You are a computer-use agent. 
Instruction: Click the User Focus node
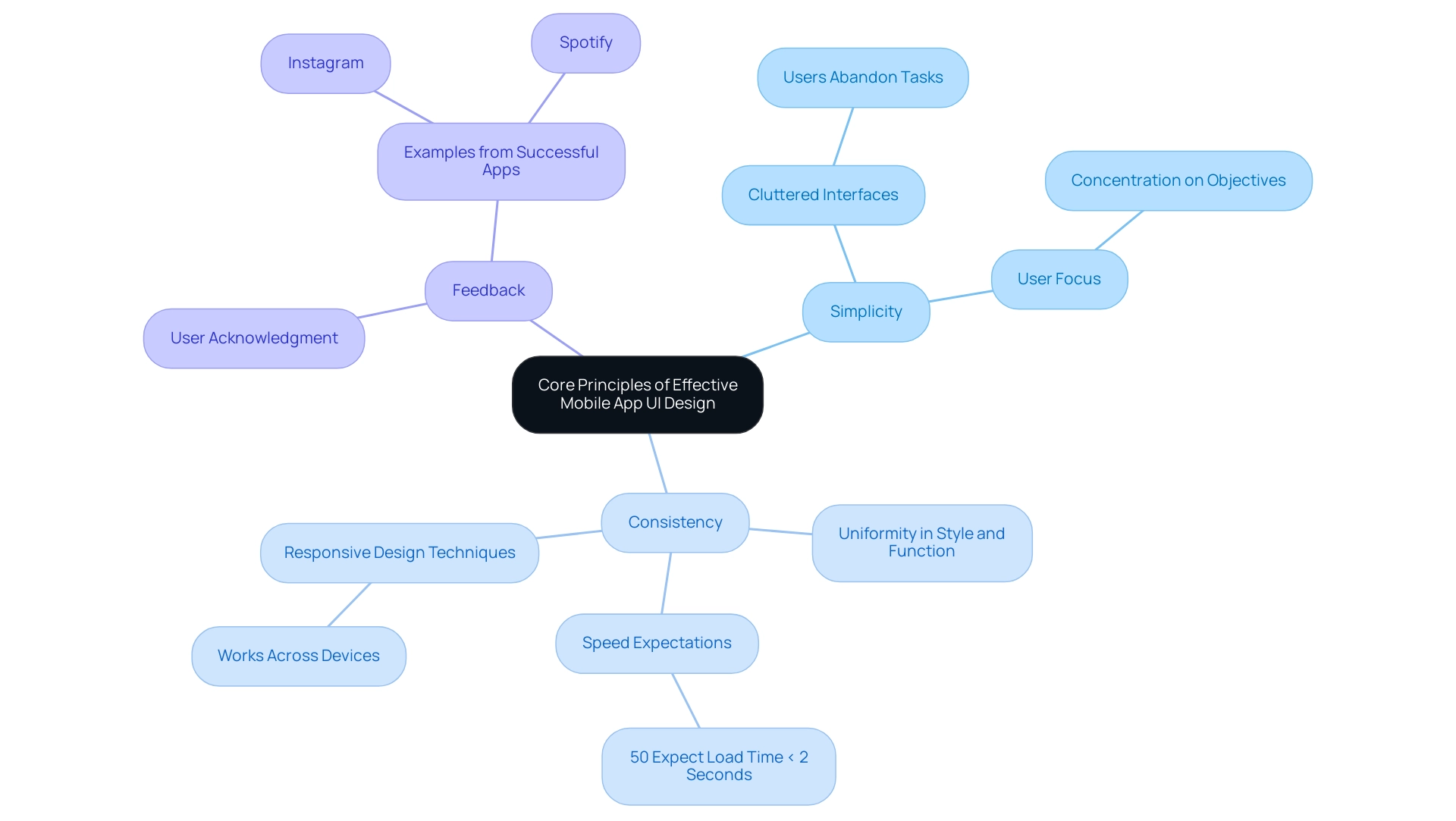click(1058, 278)
